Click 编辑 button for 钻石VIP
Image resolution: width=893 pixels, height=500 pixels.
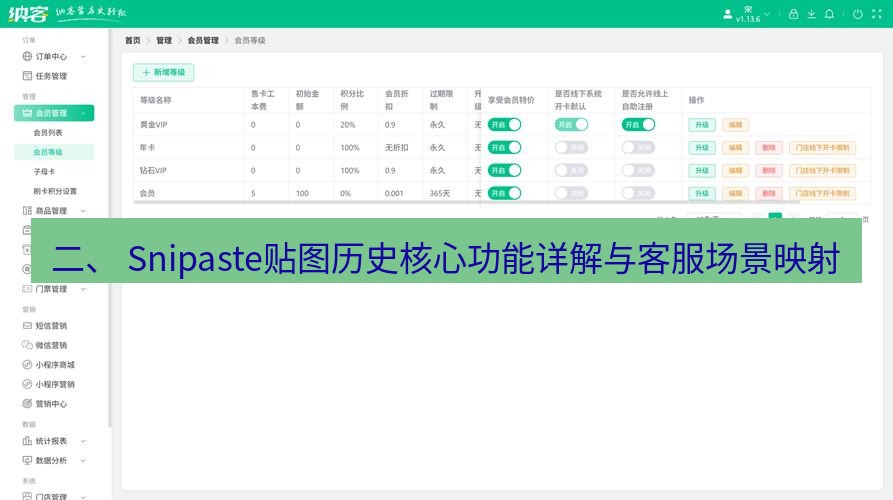pos(735,170)
